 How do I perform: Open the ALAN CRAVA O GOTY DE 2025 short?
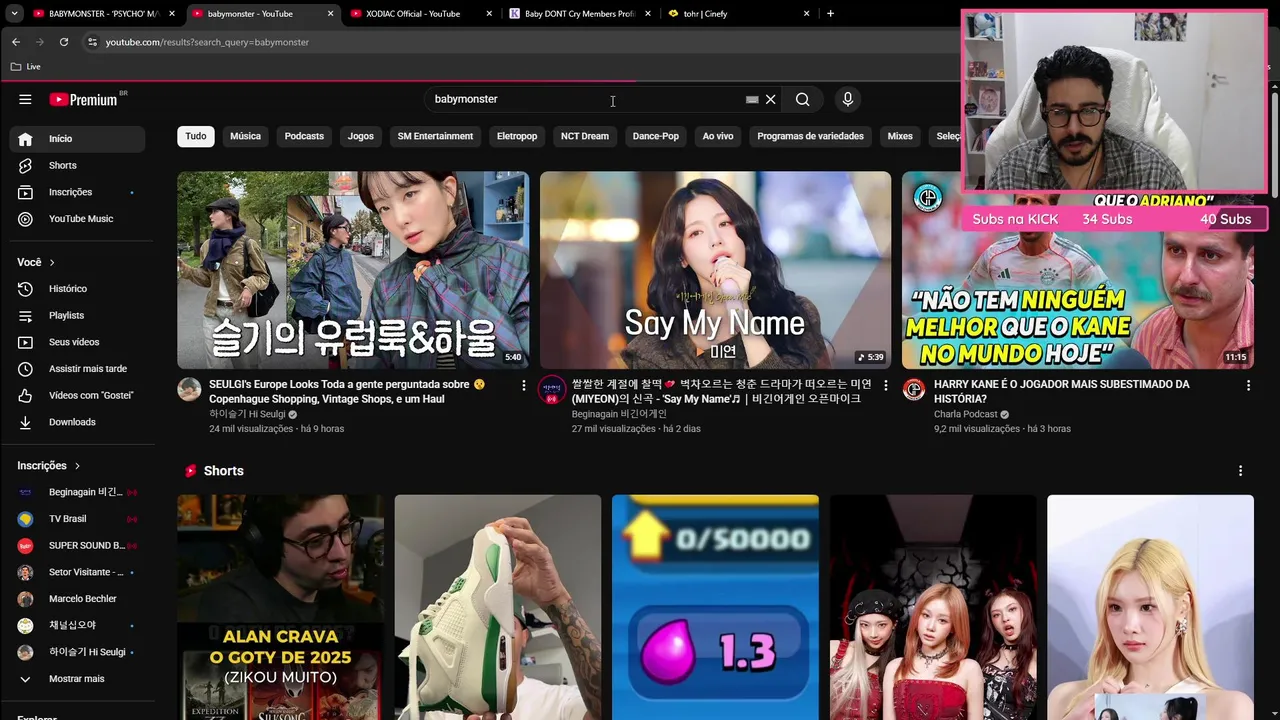click(281, 607)
